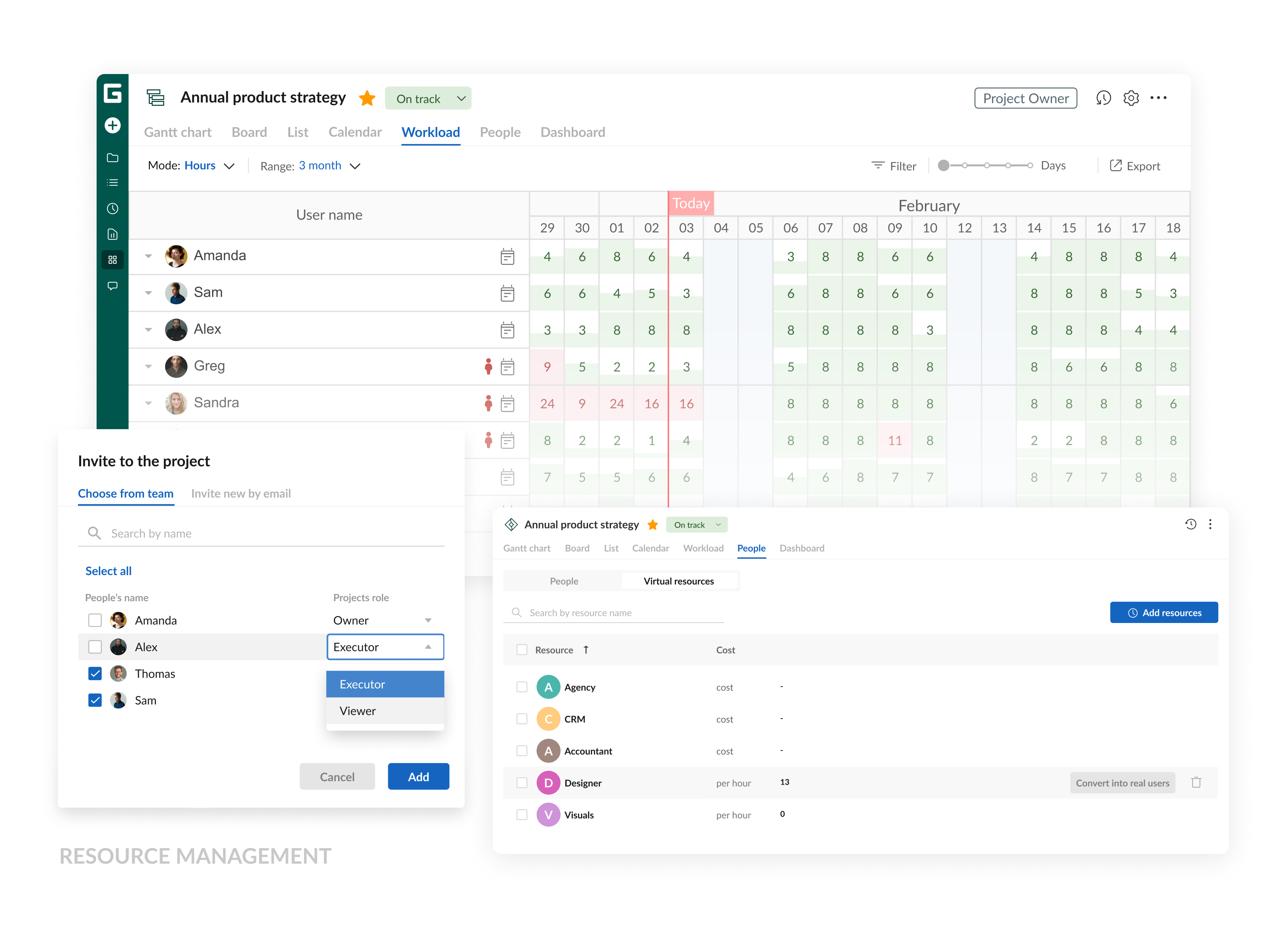Switch to Invite new by email tab
Image resolution: width=1288 pixels, height=942 pixels.
point(241,494)
